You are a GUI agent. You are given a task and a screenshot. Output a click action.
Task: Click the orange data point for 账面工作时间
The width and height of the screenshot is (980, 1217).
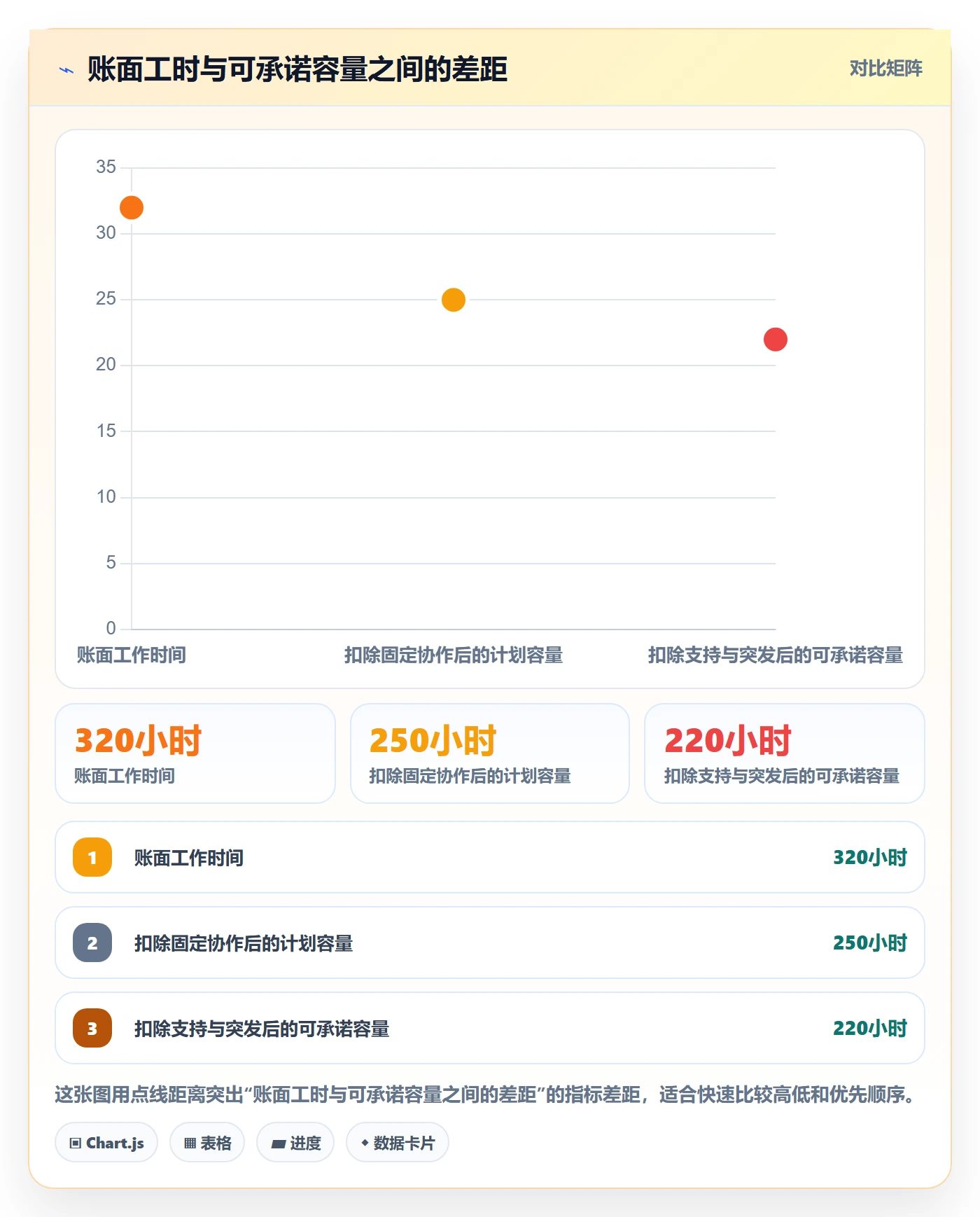132,208
